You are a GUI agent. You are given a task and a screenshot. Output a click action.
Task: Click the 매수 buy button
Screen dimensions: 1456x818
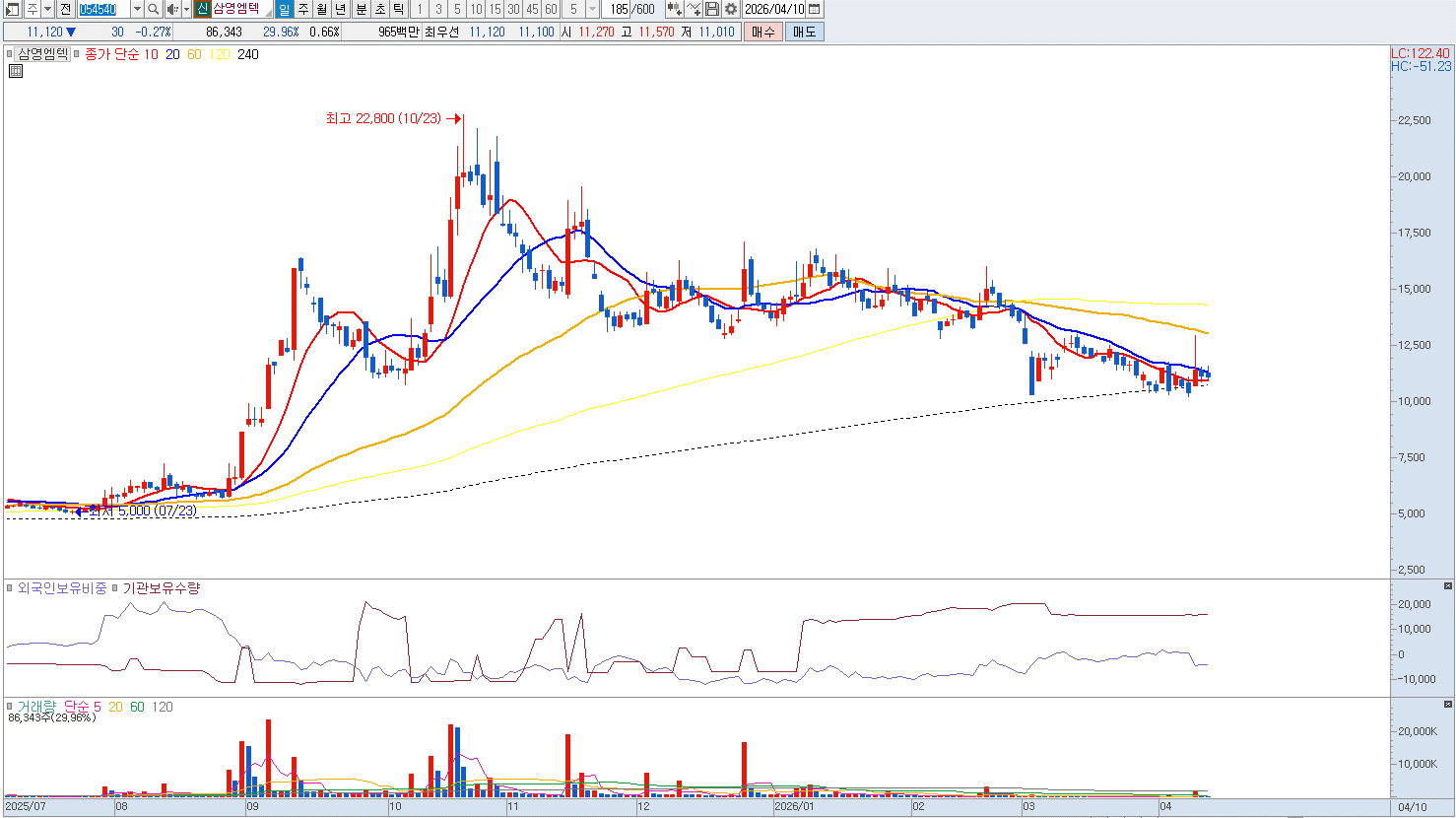763,32
